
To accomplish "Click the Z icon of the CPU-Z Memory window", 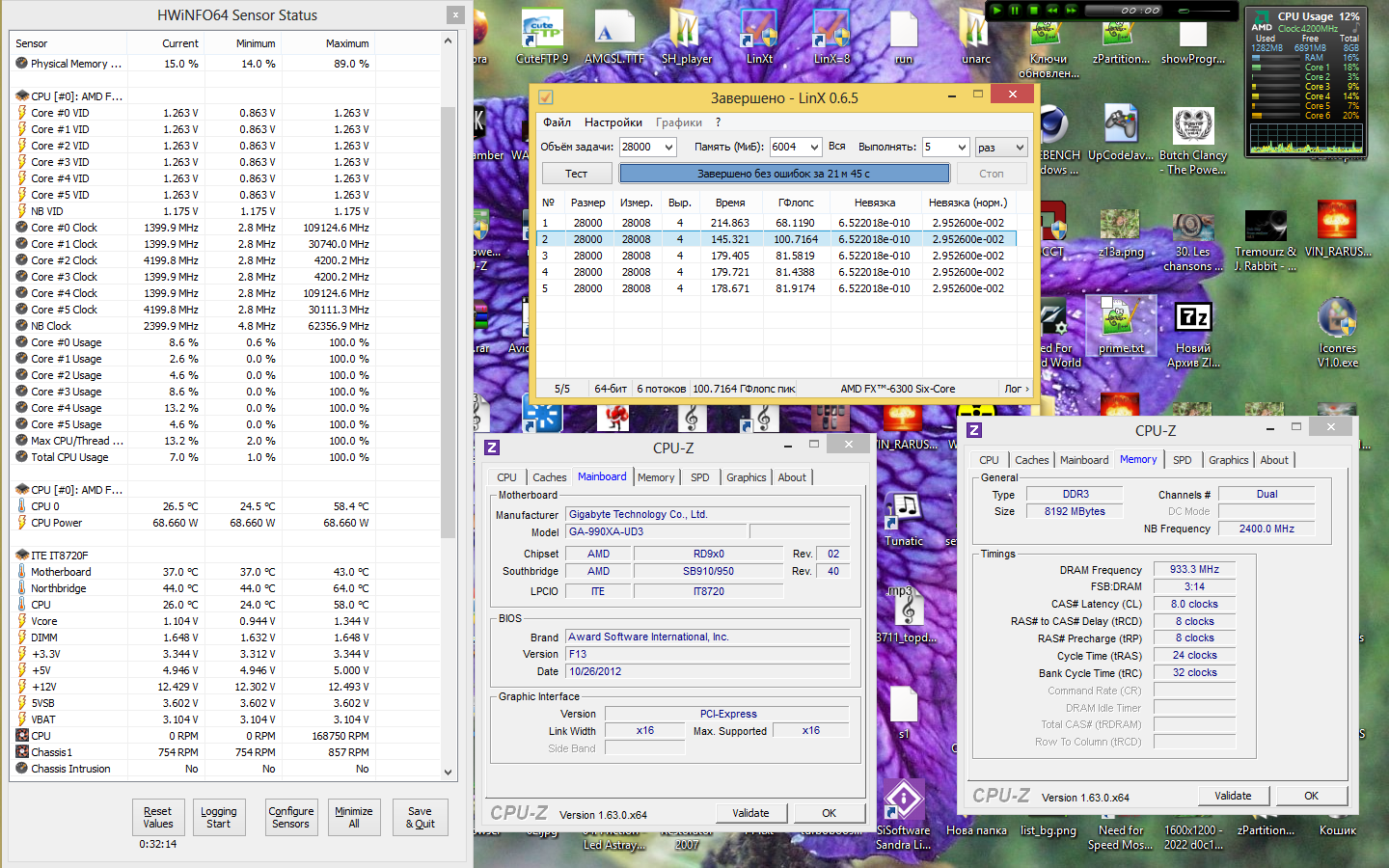I will tap(974, 430).
